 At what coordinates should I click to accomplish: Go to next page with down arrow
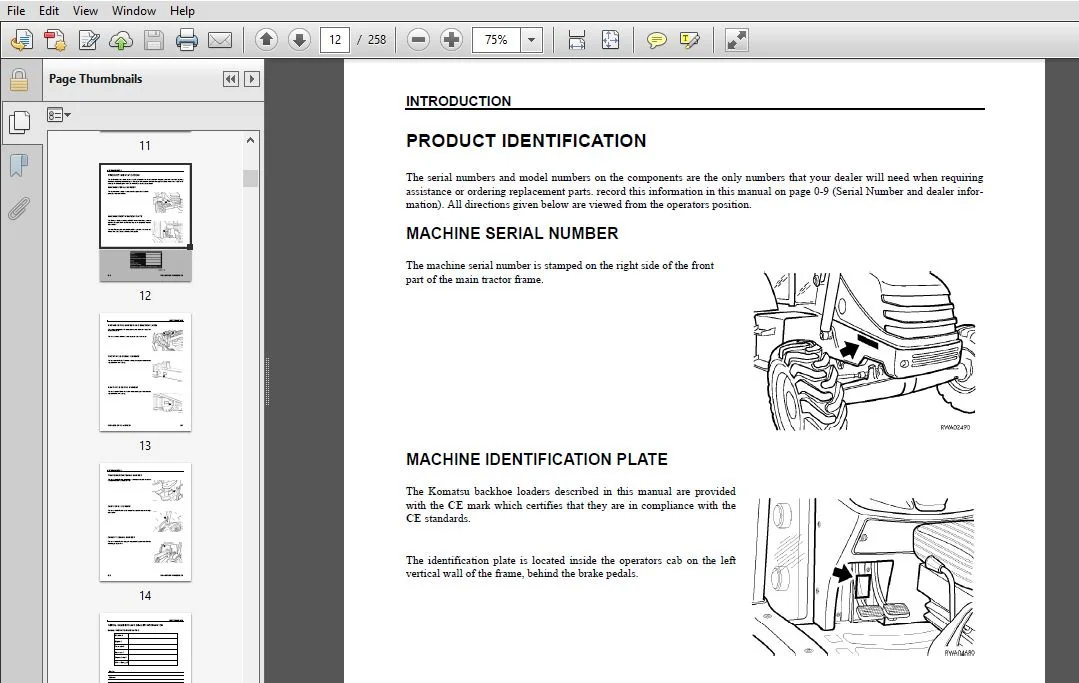[x=299, y=40]
